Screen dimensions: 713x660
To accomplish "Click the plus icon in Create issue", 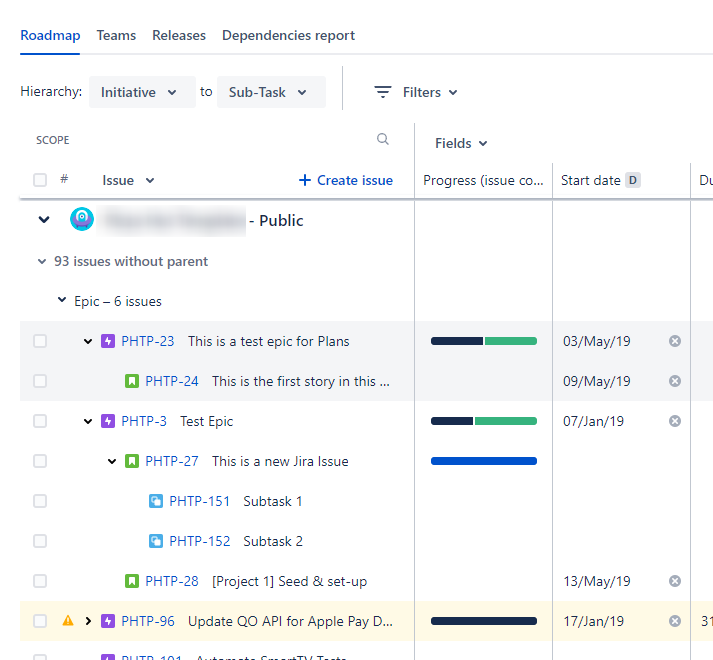I will (x=305, y=180).
